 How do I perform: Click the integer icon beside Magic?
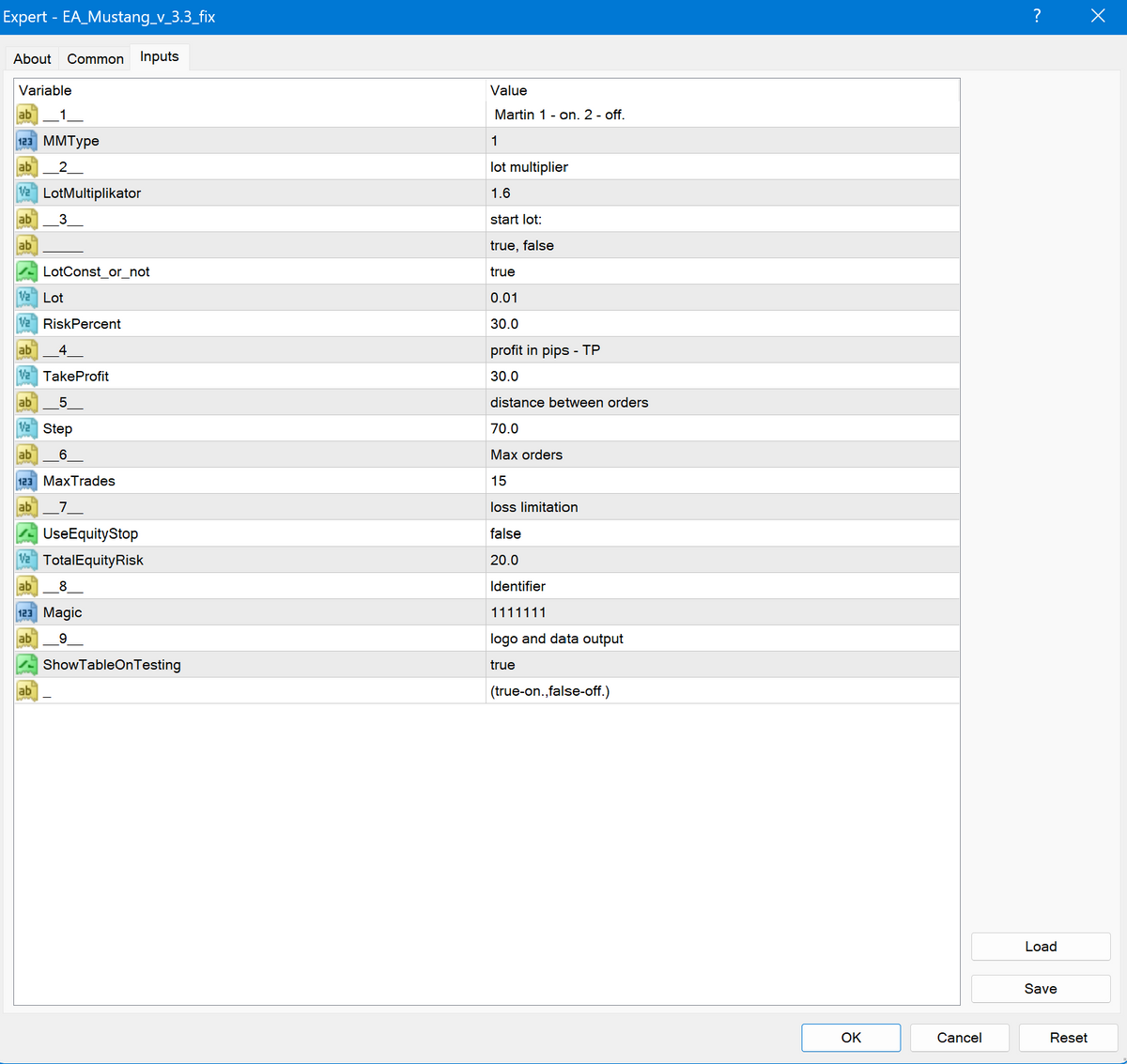click(26, 612)
